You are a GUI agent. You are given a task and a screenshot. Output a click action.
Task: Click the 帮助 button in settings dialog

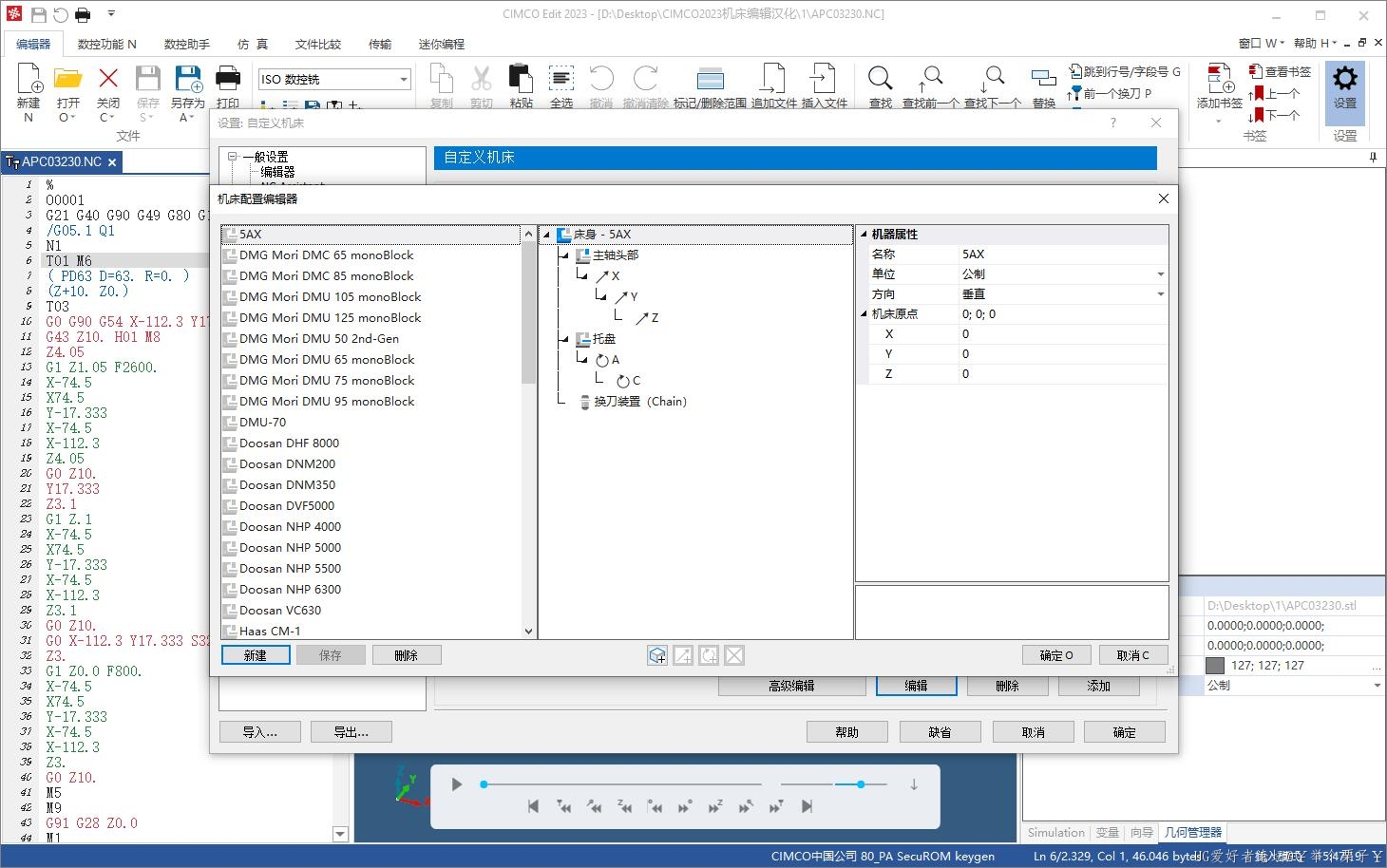tap(847, 732)
